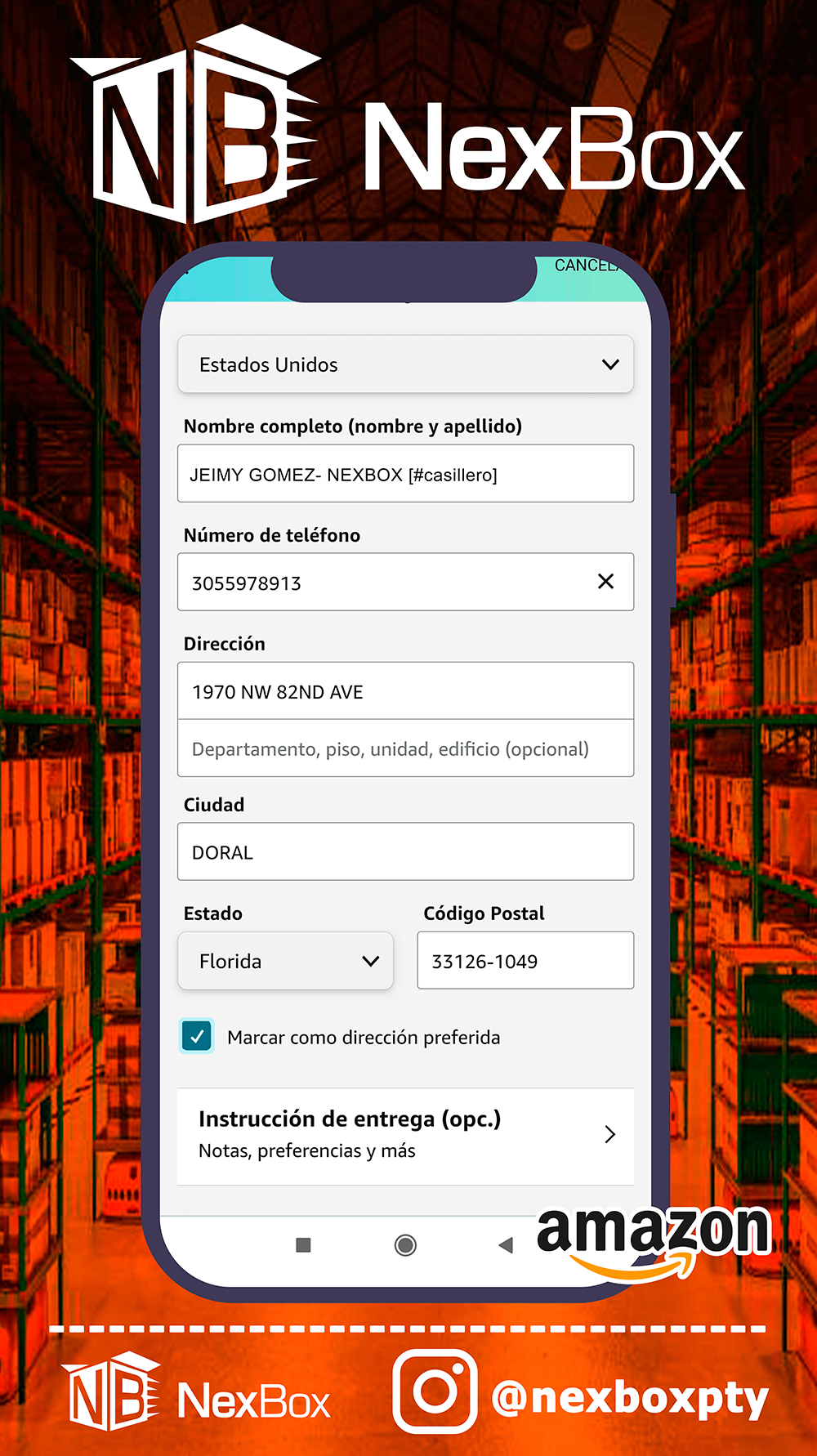Image resolution: width=817 pixels, height=1456 pixels.
Task: Click the Instagram icon
Action: pyautogui.click(x=435, y=1391)
